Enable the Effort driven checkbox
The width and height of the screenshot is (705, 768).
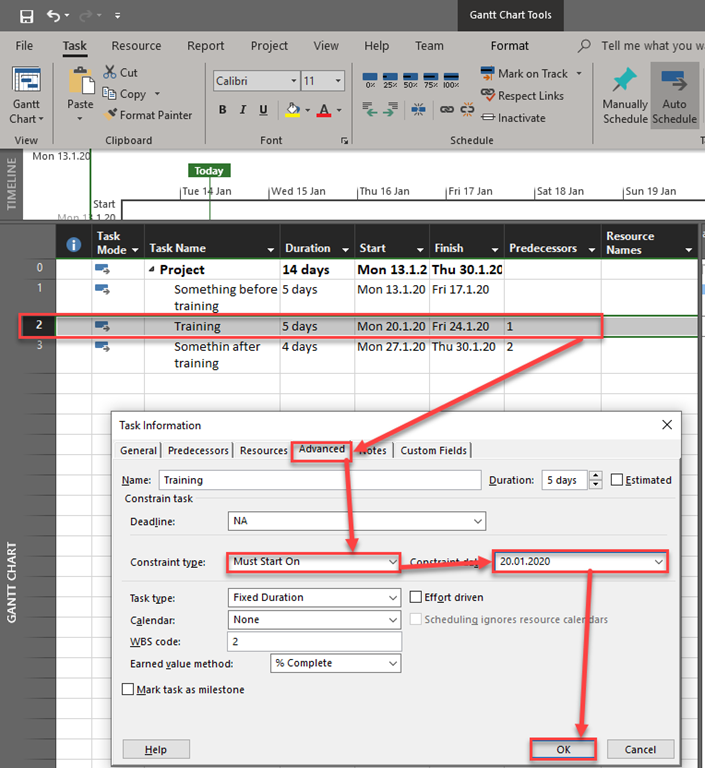click(x=417, y=597)
